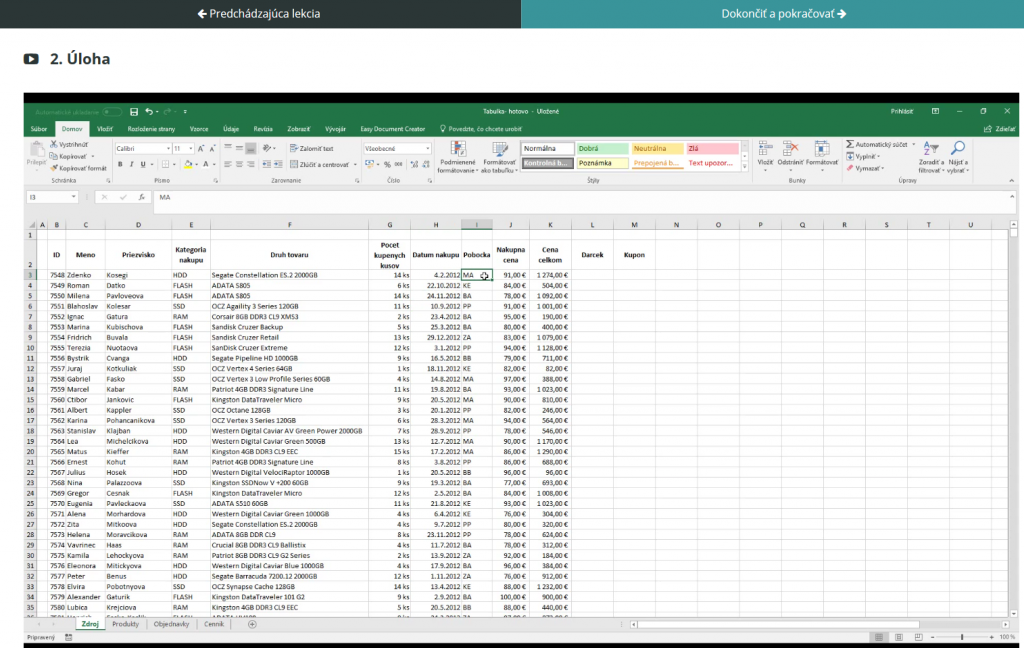Viewport: 1024px width, 648px height.
Task: Switch to the Vložiť ribbon tab
Action: [x=105, y=129]
